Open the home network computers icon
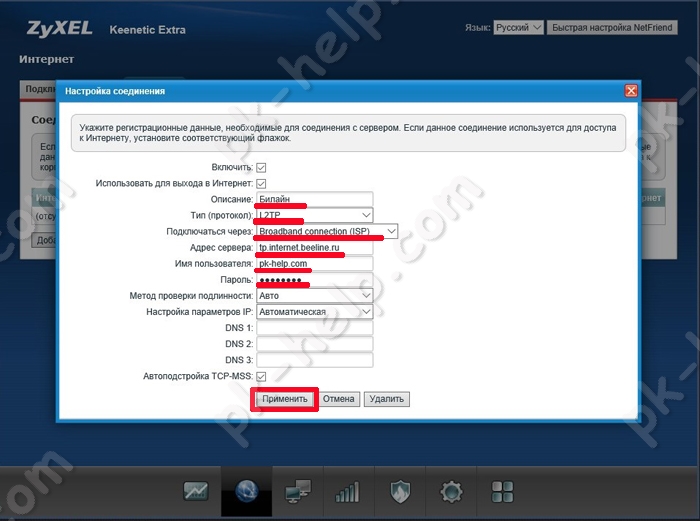The image size is (700, 521). click(x=298, y=492)
